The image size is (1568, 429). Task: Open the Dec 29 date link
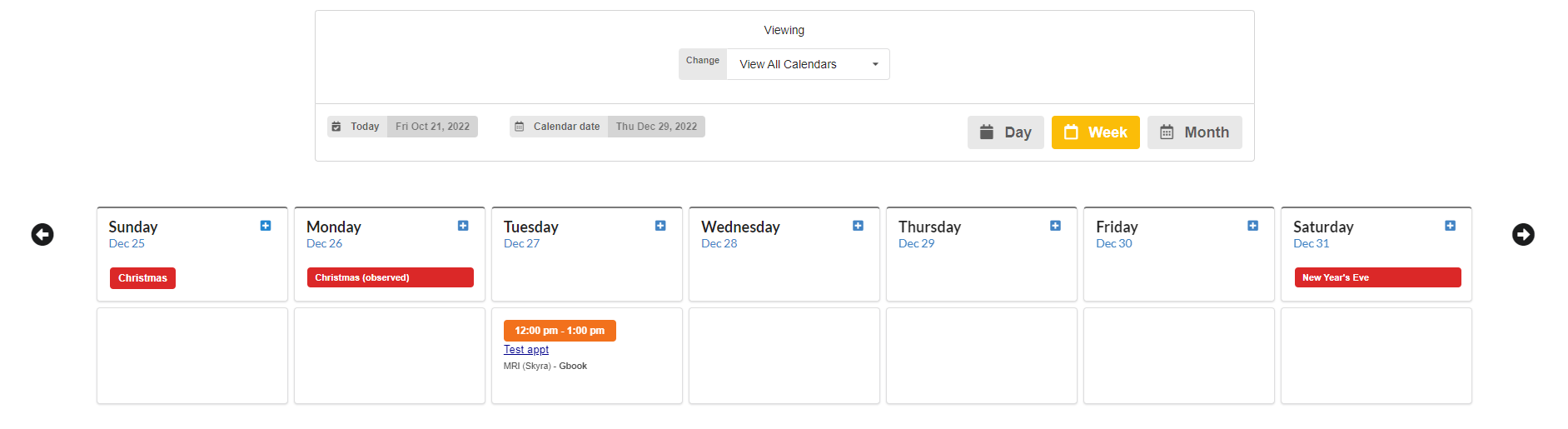point(916,243)
